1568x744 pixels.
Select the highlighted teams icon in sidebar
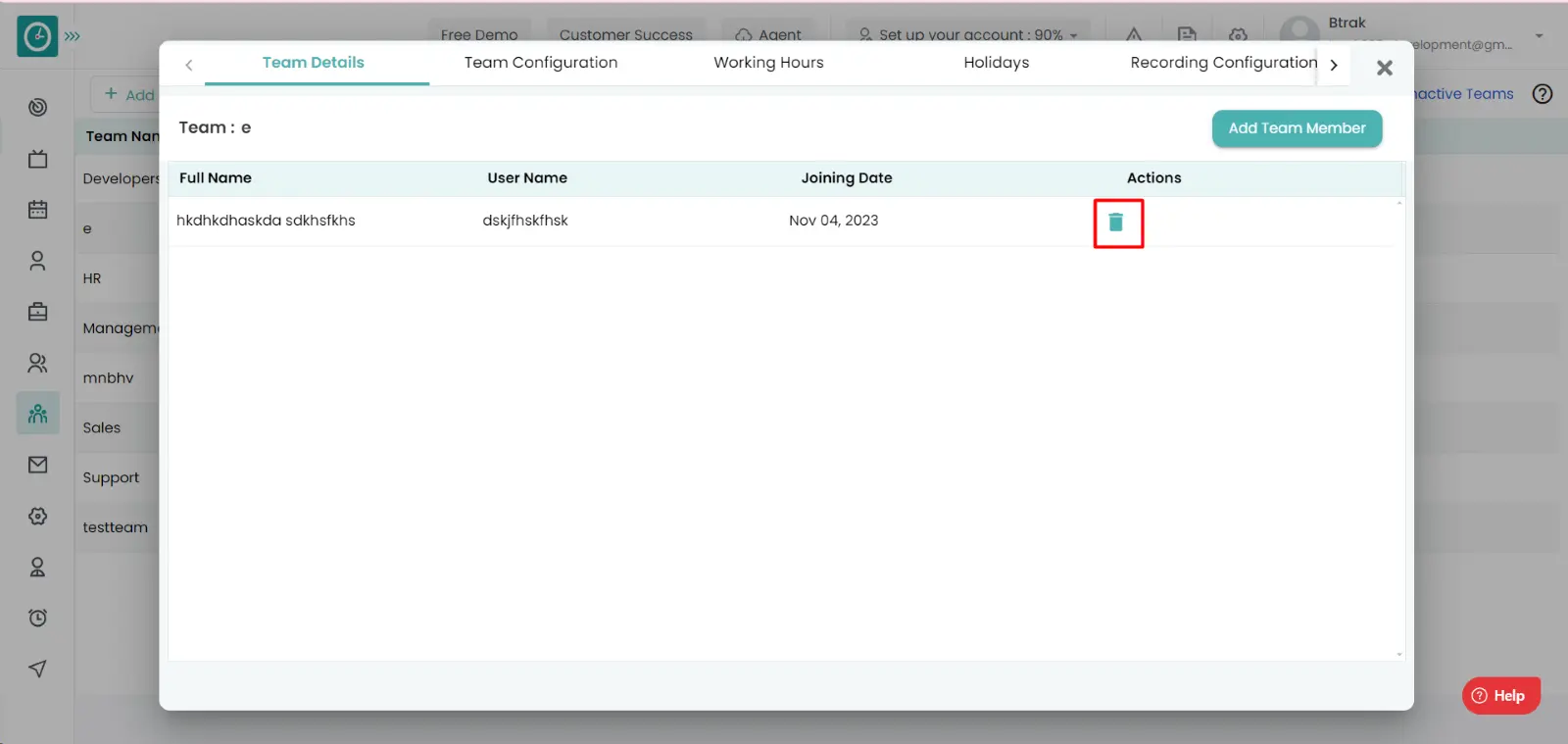point(38,414)
